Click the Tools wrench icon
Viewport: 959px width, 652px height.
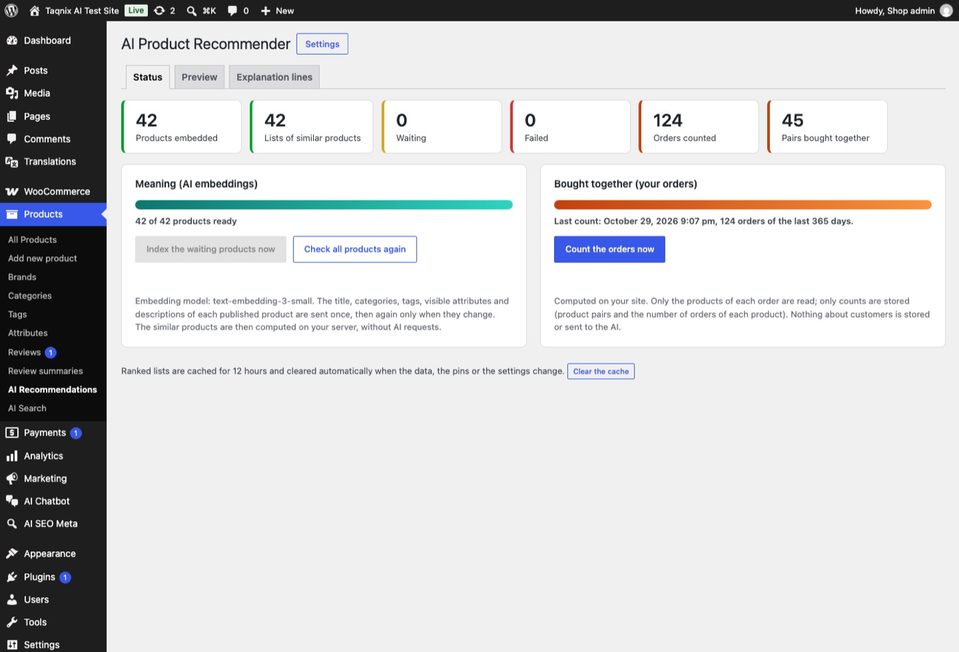click(x=12, y=622)
